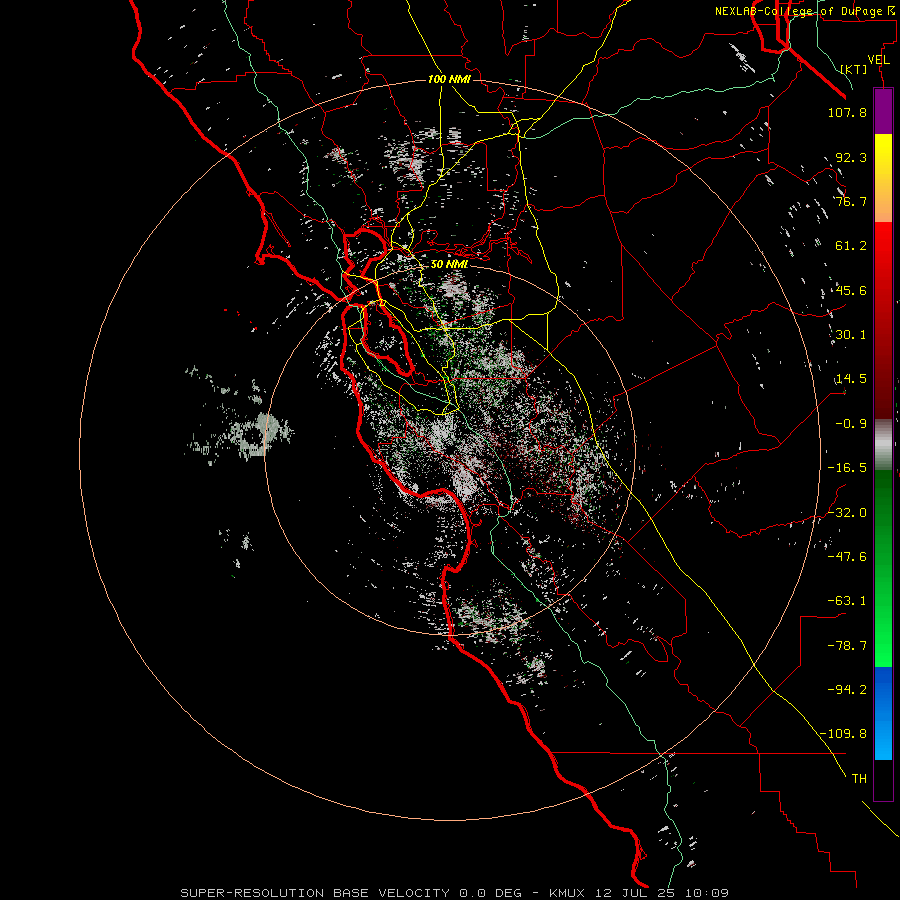Pick the green segment of velocity scale
The width and height of the screenshot is (900, 900).
tap(883, 569)
